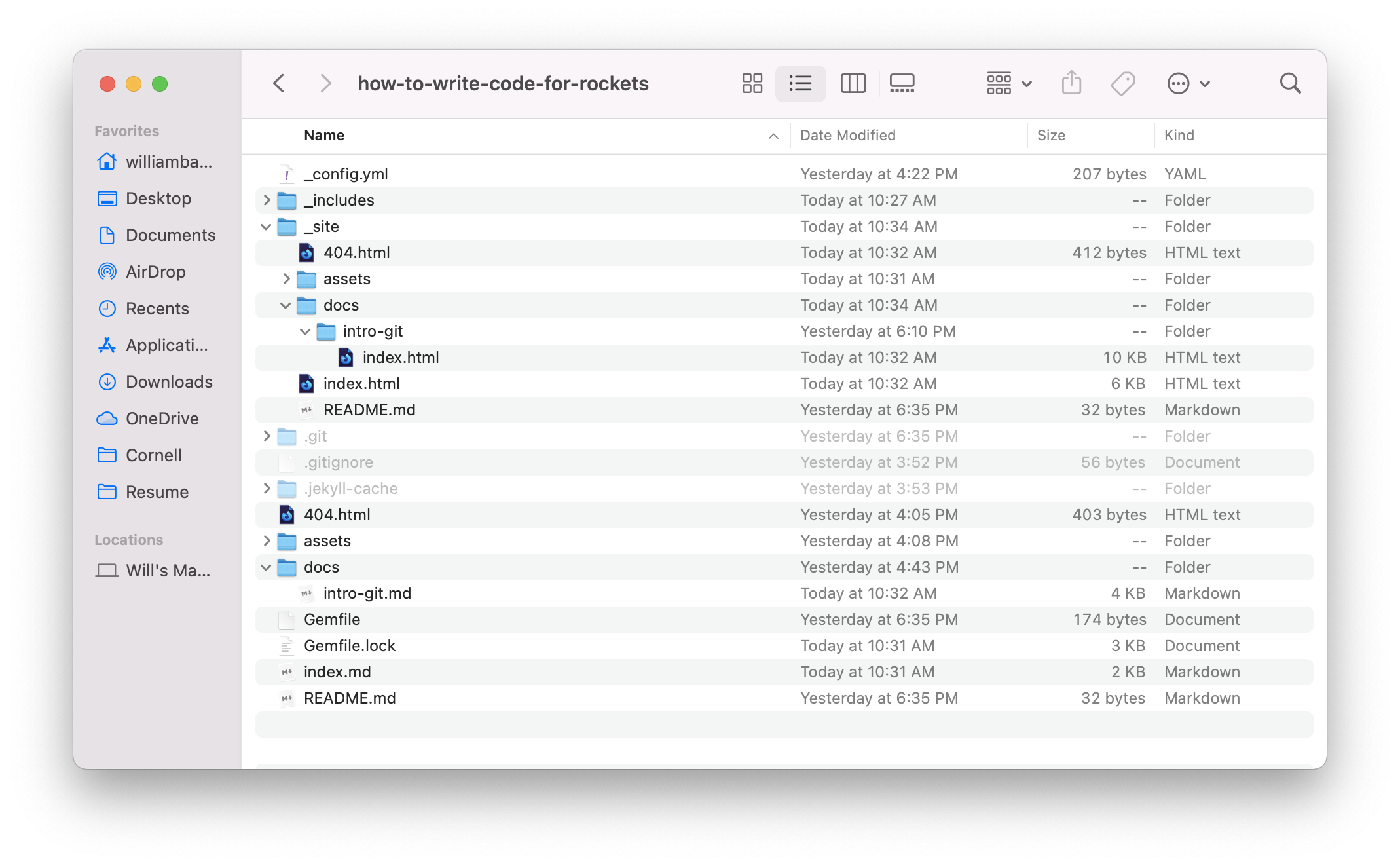Sort by the Date Modified column
Screen dimensions: 1400x866
pos(848,135)
